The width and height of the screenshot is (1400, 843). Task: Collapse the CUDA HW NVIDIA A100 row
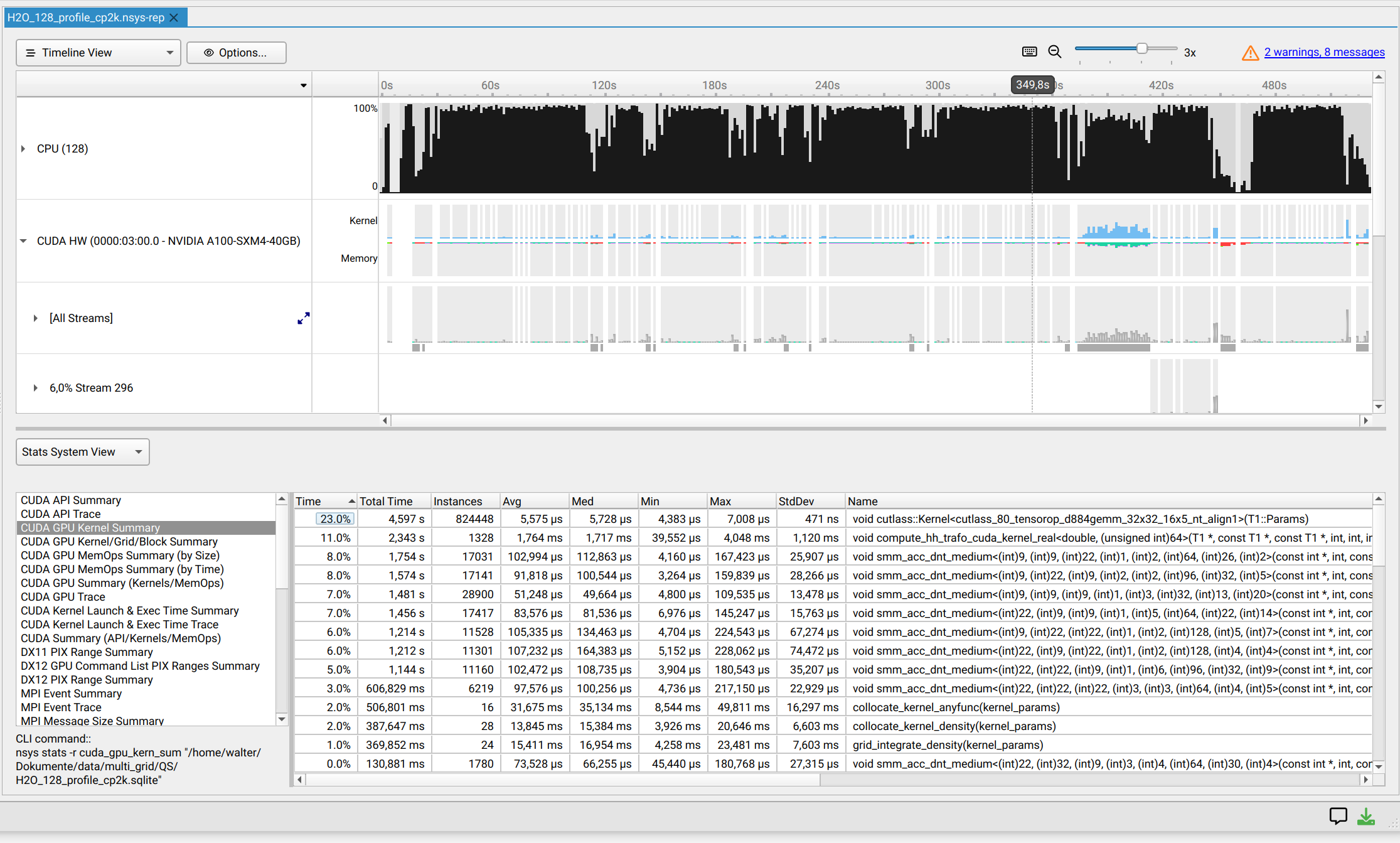[23, 241]
